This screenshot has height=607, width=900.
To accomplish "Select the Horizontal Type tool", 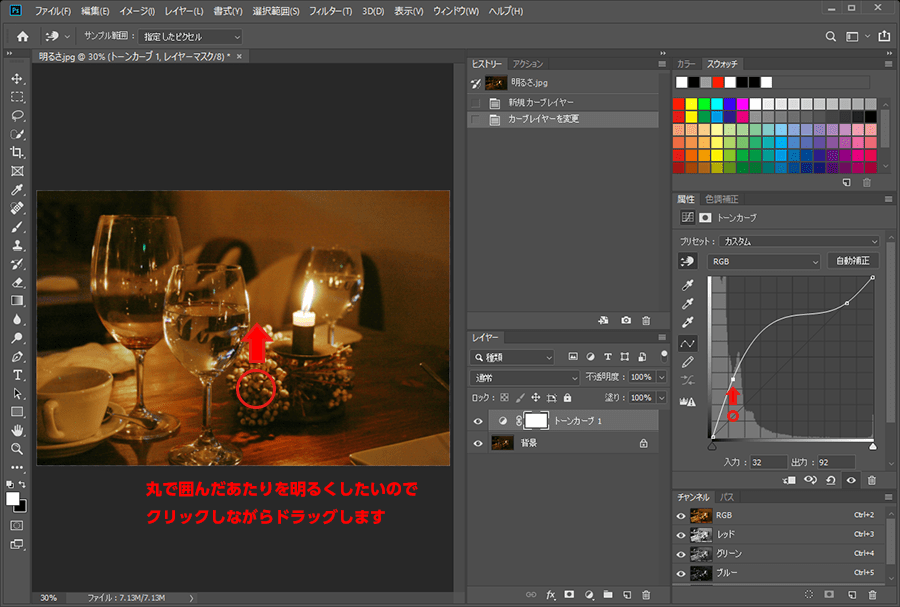I will pyautogui.click(x=17, y=375).
